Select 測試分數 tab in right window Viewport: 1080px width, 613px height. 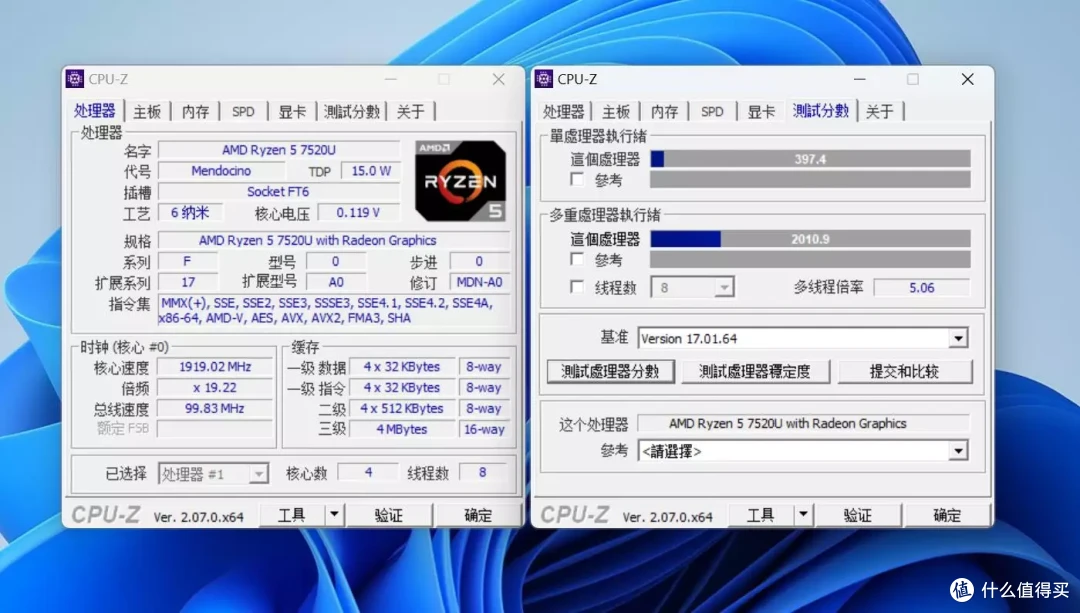click(820, 110)
